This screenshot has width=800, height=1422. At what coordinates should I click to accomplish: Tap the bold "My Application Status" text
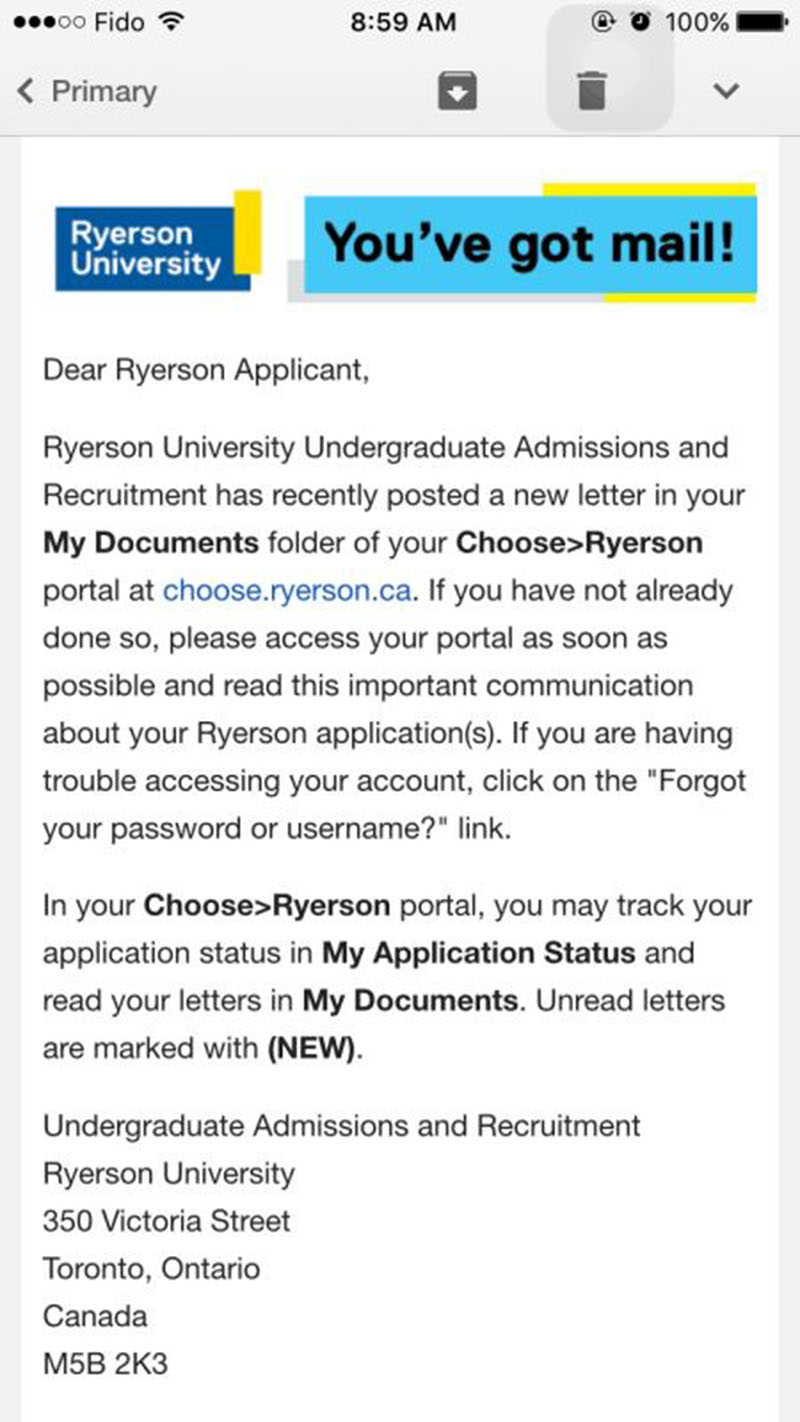click(x=478, y=953)
